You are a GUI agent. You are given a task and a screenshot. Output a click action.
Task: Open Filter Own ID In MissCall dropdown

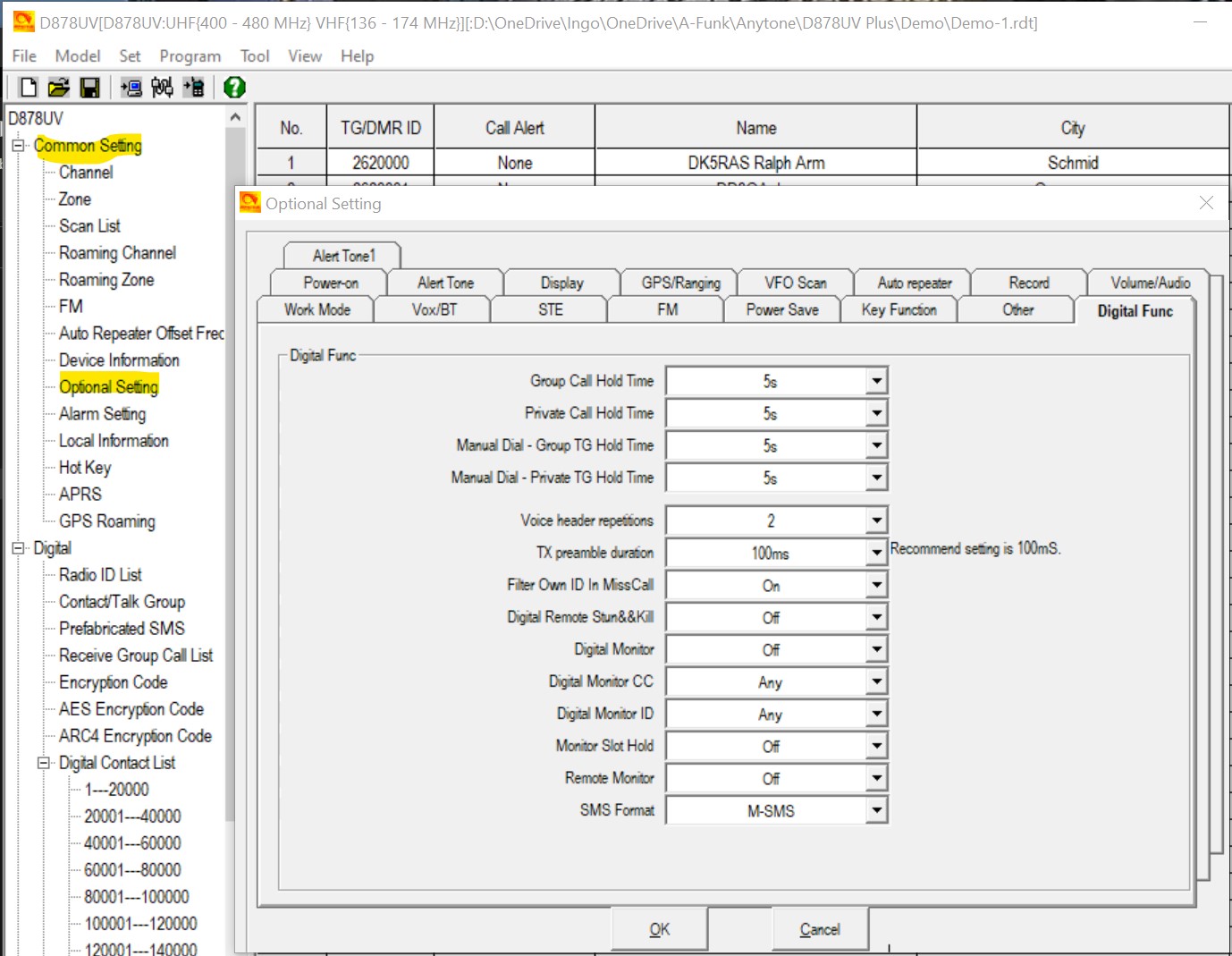tap(877, 585)
